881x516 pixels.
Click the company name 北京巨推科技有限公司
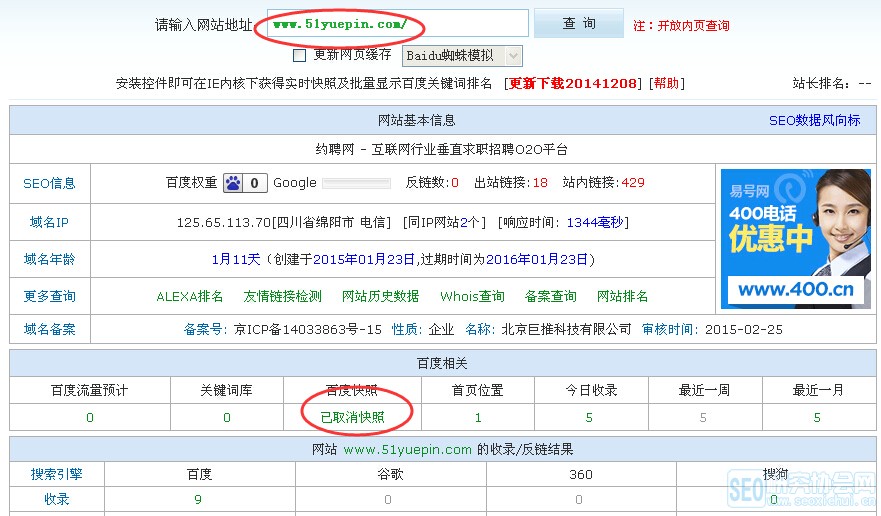click(x=566, y=329)
